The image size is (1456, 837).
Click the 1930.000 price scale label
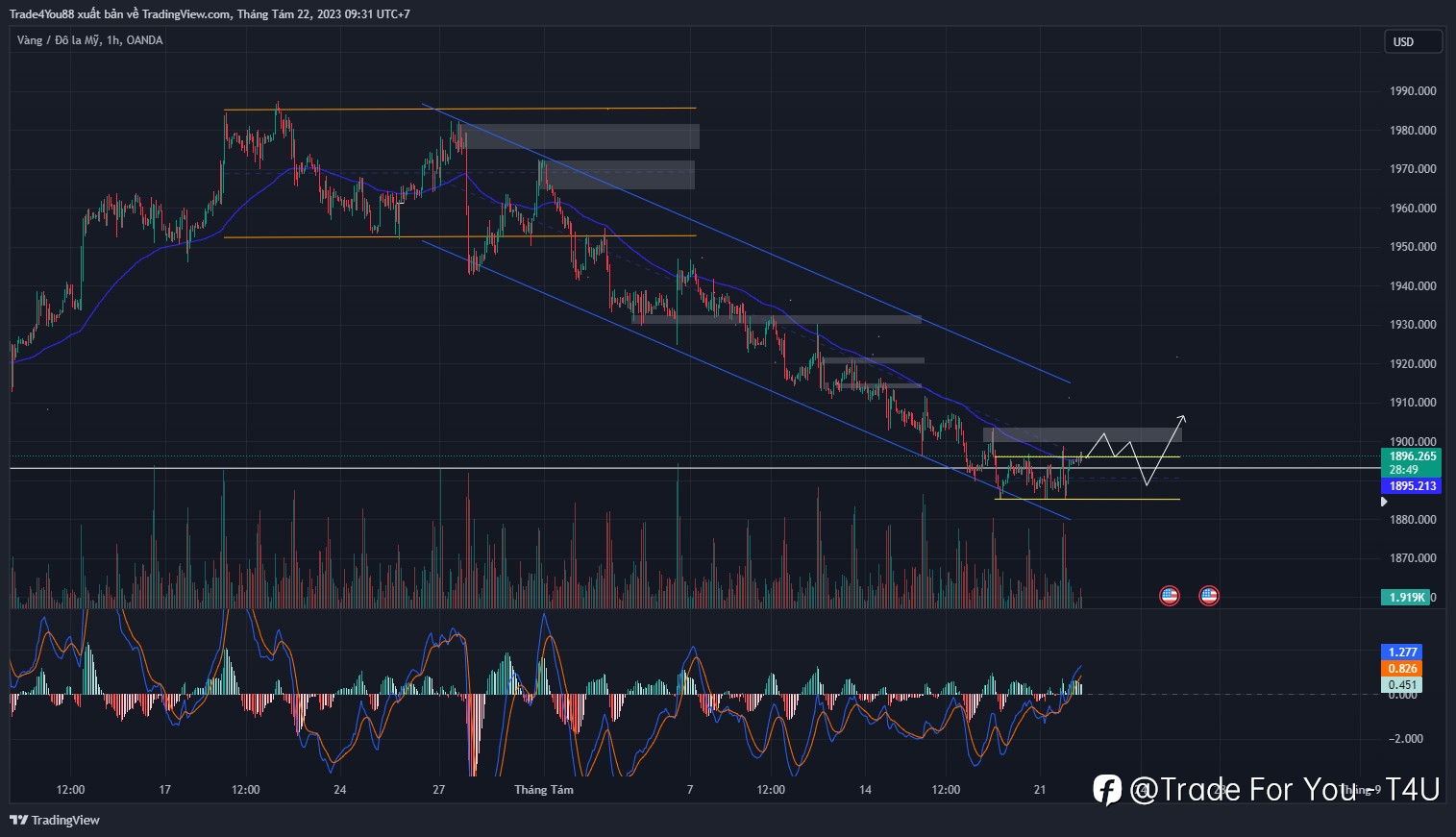point(1413,325)
